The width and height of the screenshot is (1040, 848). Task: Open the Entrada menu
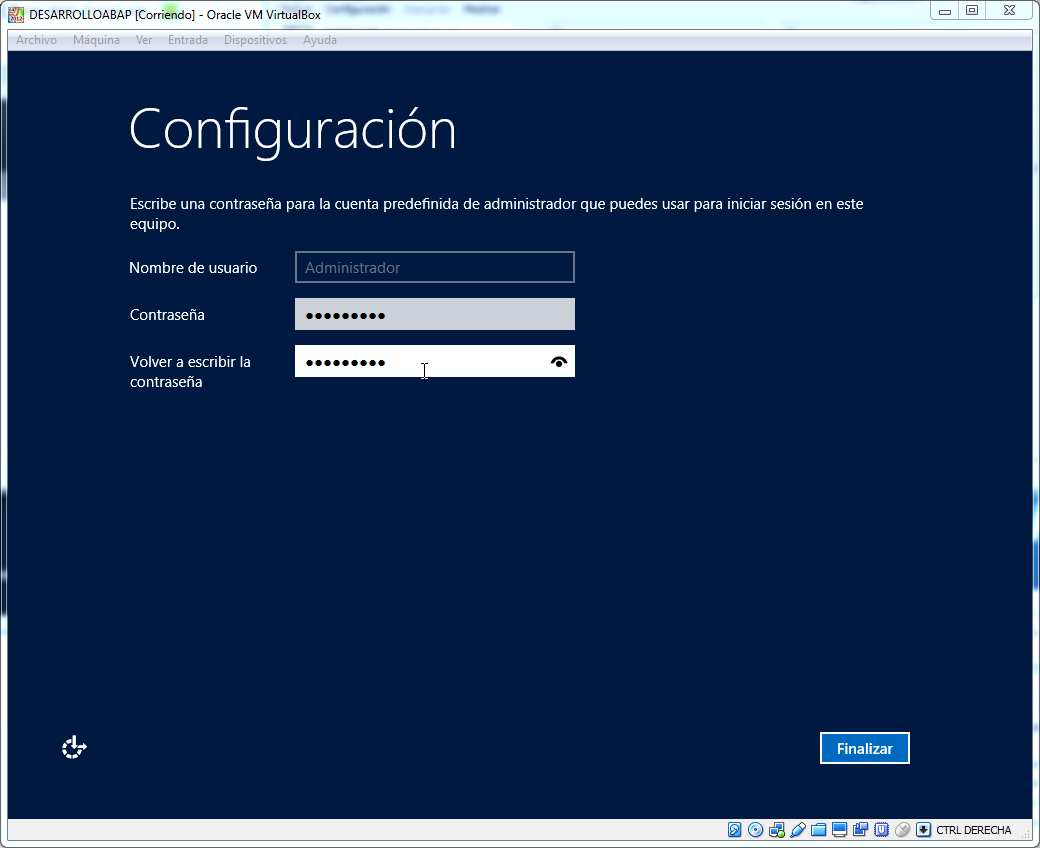coord(188,40)
